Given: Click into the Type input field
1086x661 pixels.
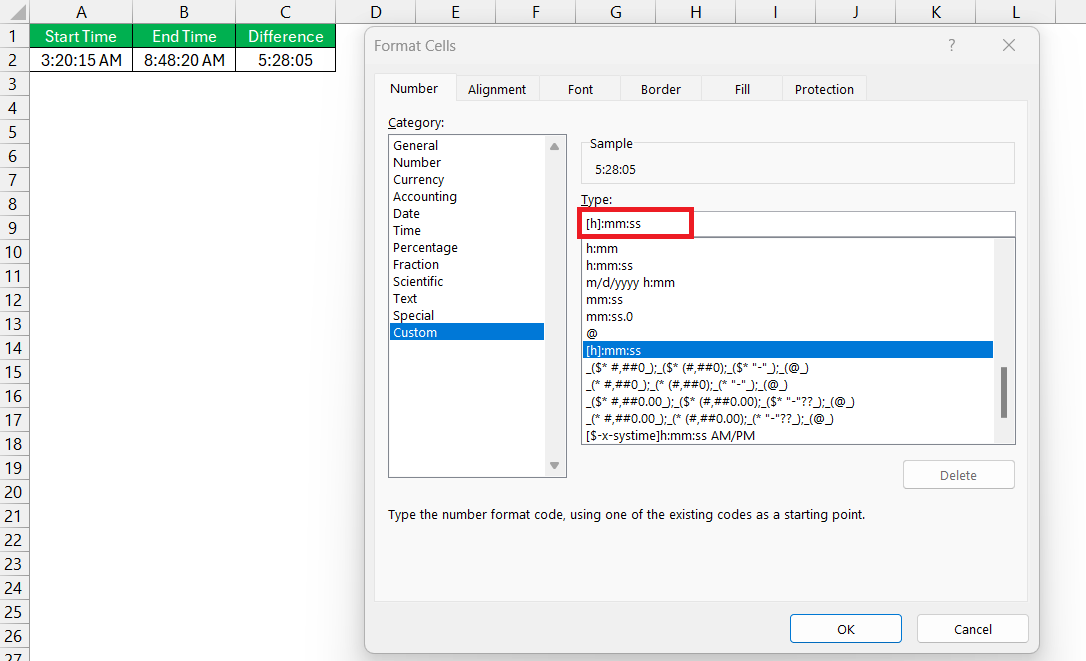Looking at the screenshot, I should coord(798,224).
